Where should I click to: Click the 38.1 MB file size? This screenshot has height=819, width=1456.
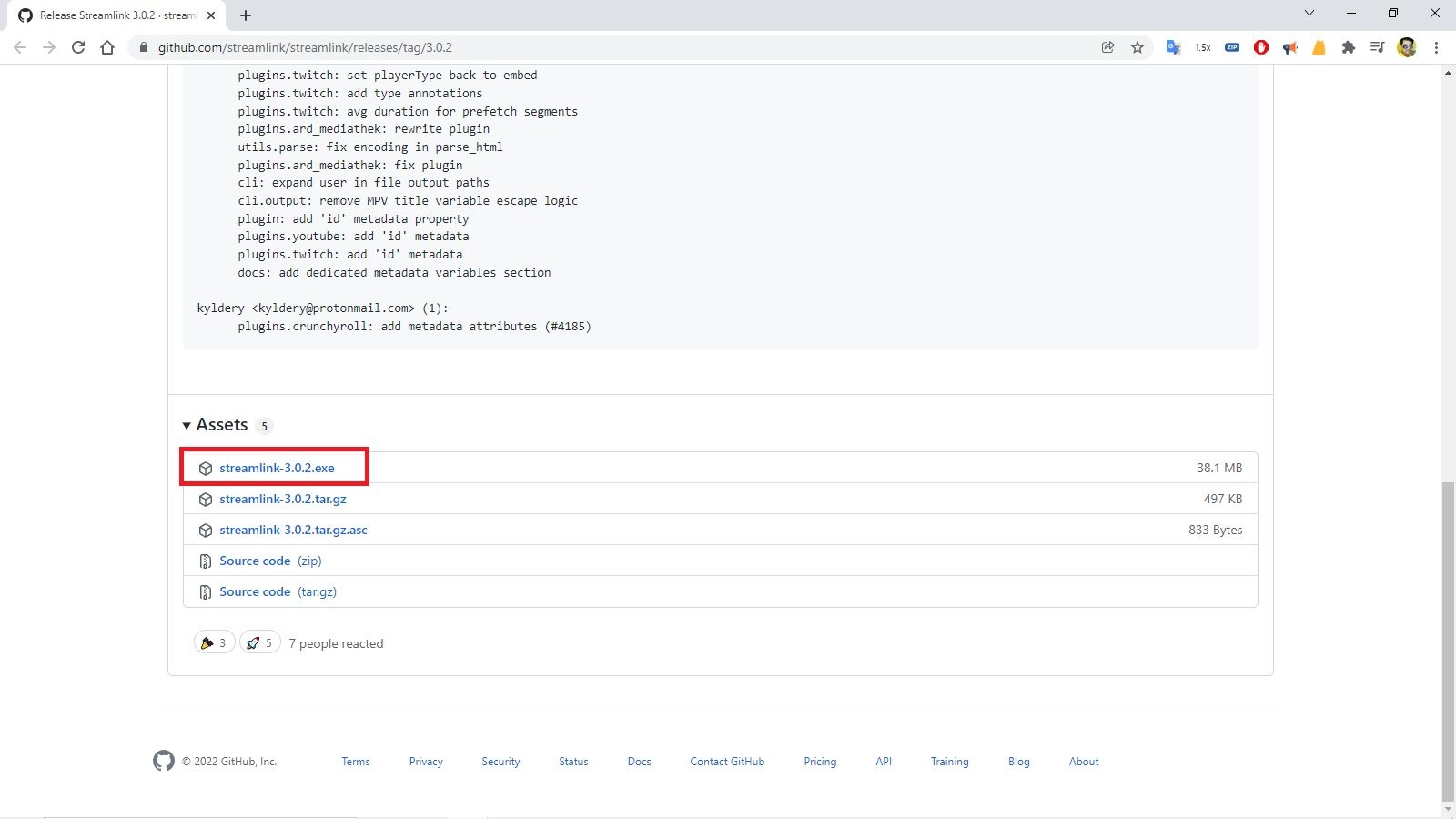click(1219, 468)
